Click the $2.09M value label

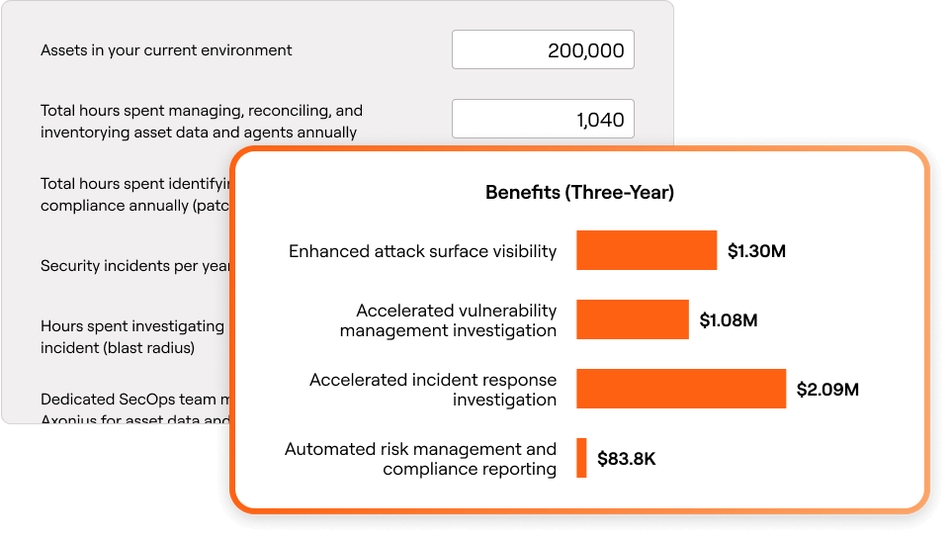(x=828, y=389)
